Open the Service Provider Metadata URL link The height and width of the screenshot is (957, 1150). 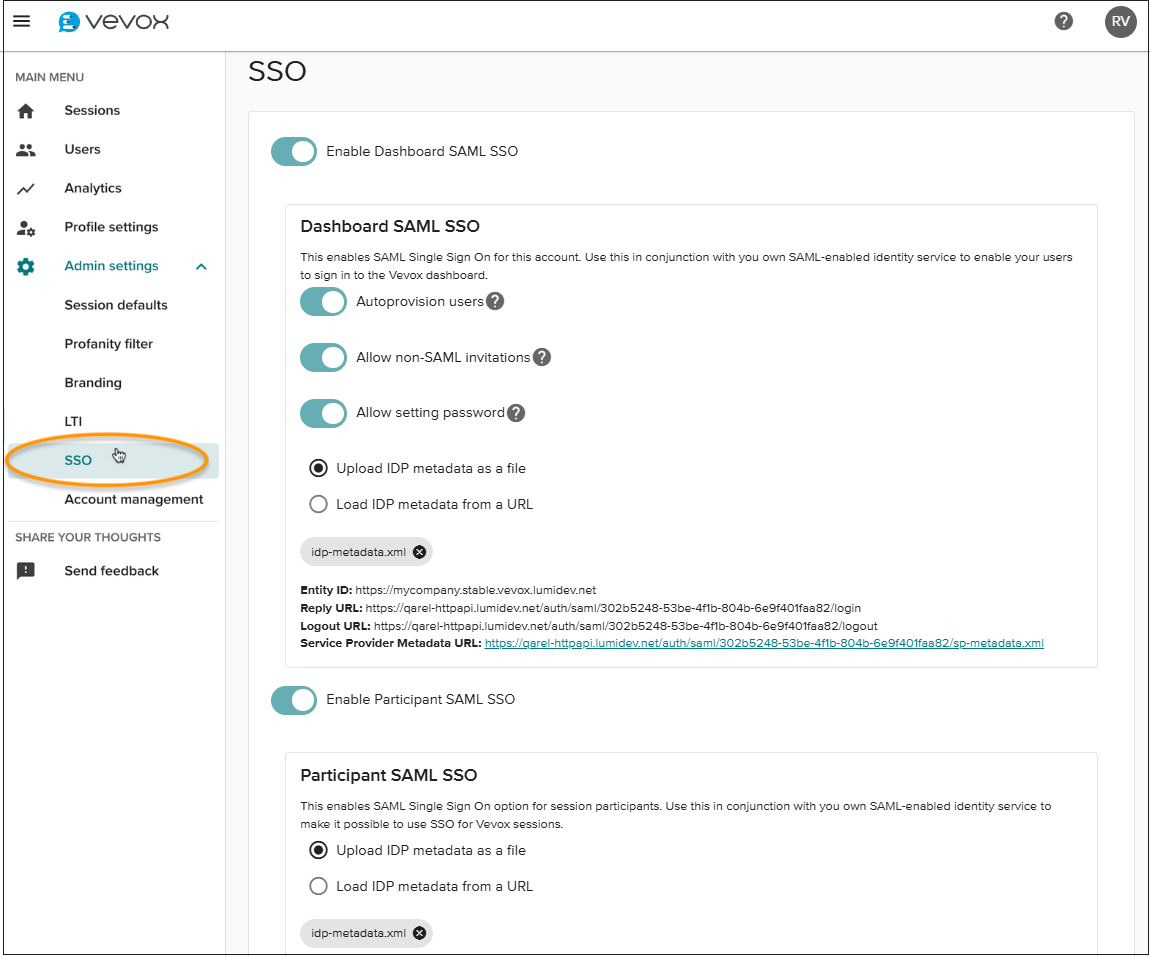(x=764, y=643)
